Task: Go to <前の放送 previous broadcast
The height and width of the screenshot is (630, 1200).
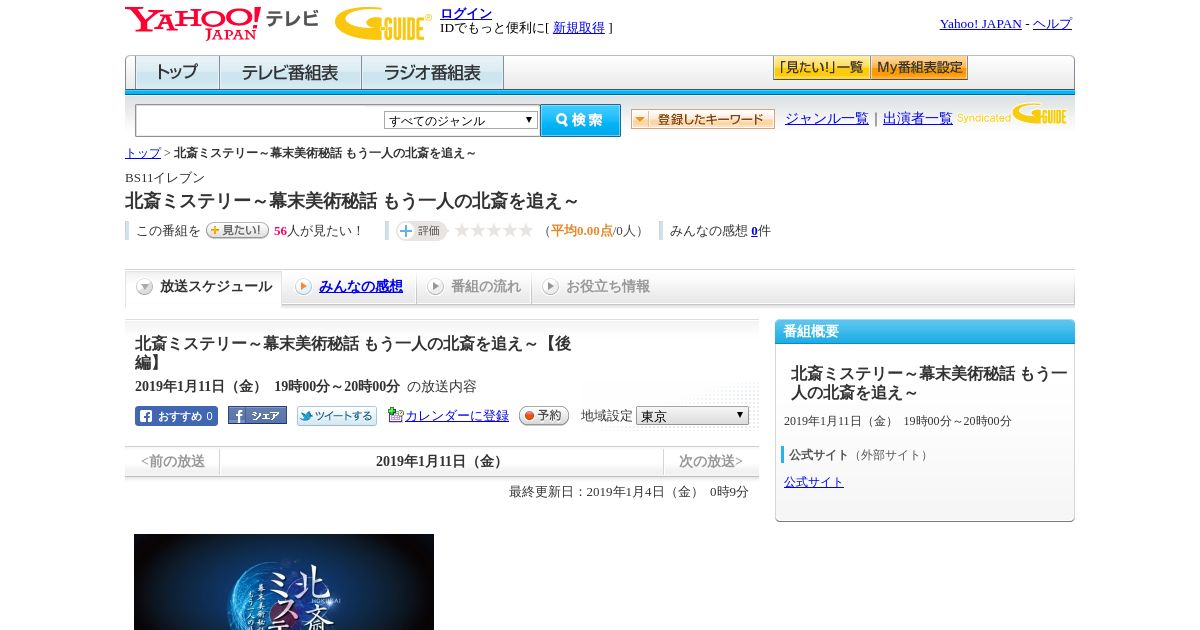Action: (173, 462)
